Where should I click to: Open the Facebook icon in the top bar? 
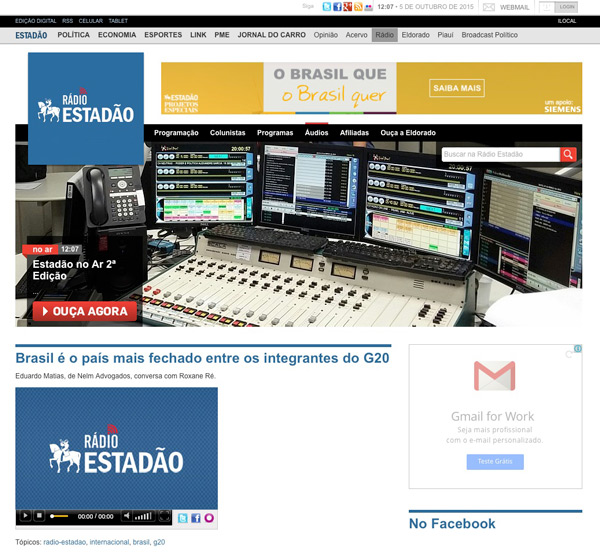[x=337, y=7]
